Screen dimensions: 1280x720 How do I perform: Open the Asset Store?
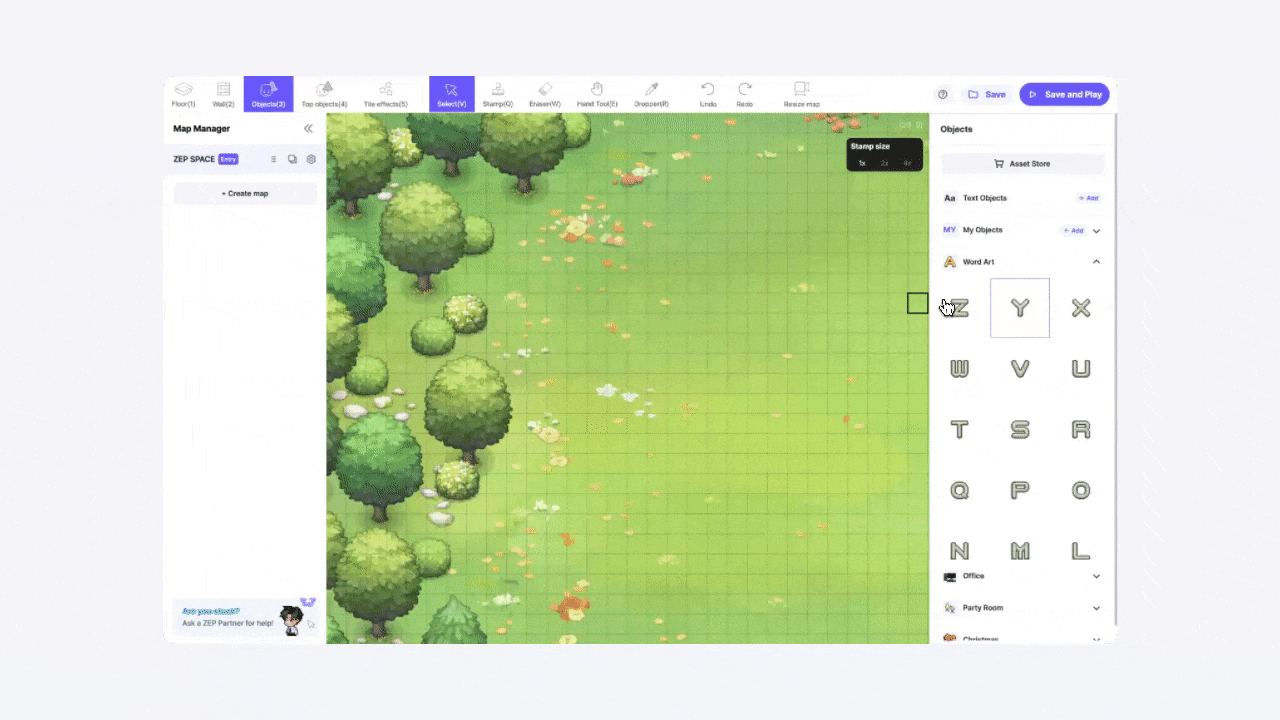1023,163
